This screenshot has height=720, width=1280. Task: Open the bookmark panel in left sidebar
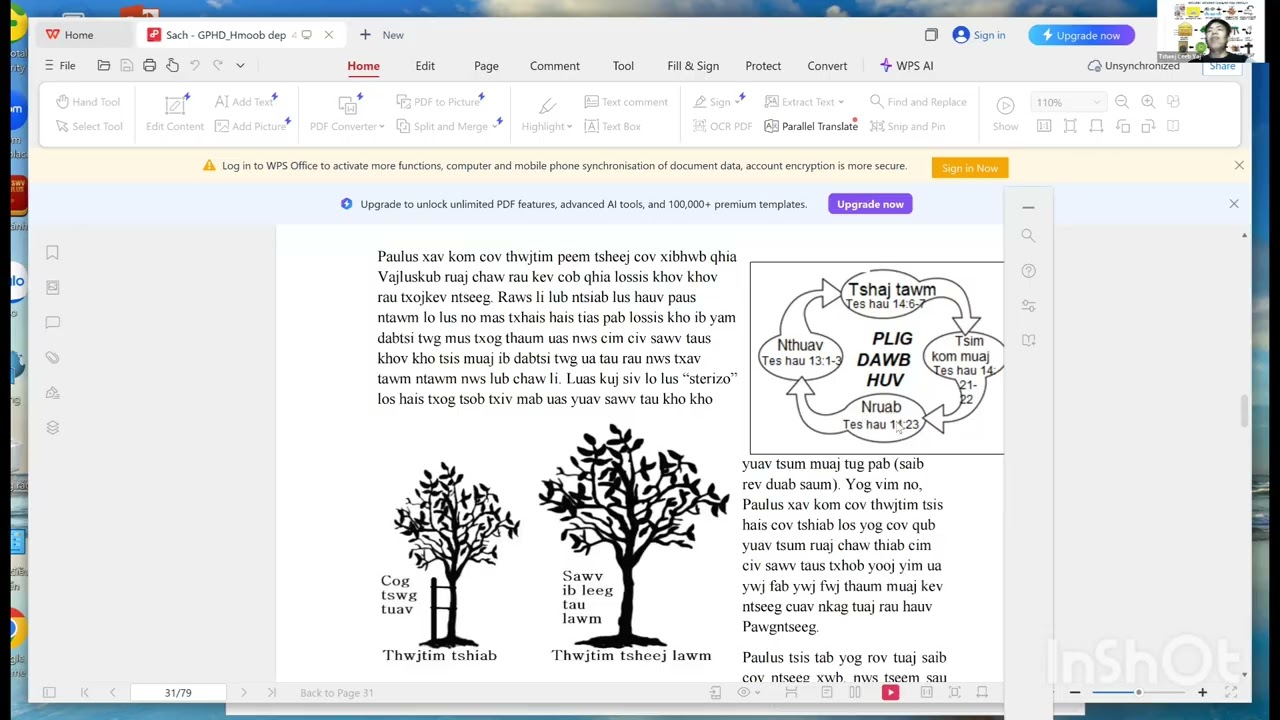(x=52, y=253)
